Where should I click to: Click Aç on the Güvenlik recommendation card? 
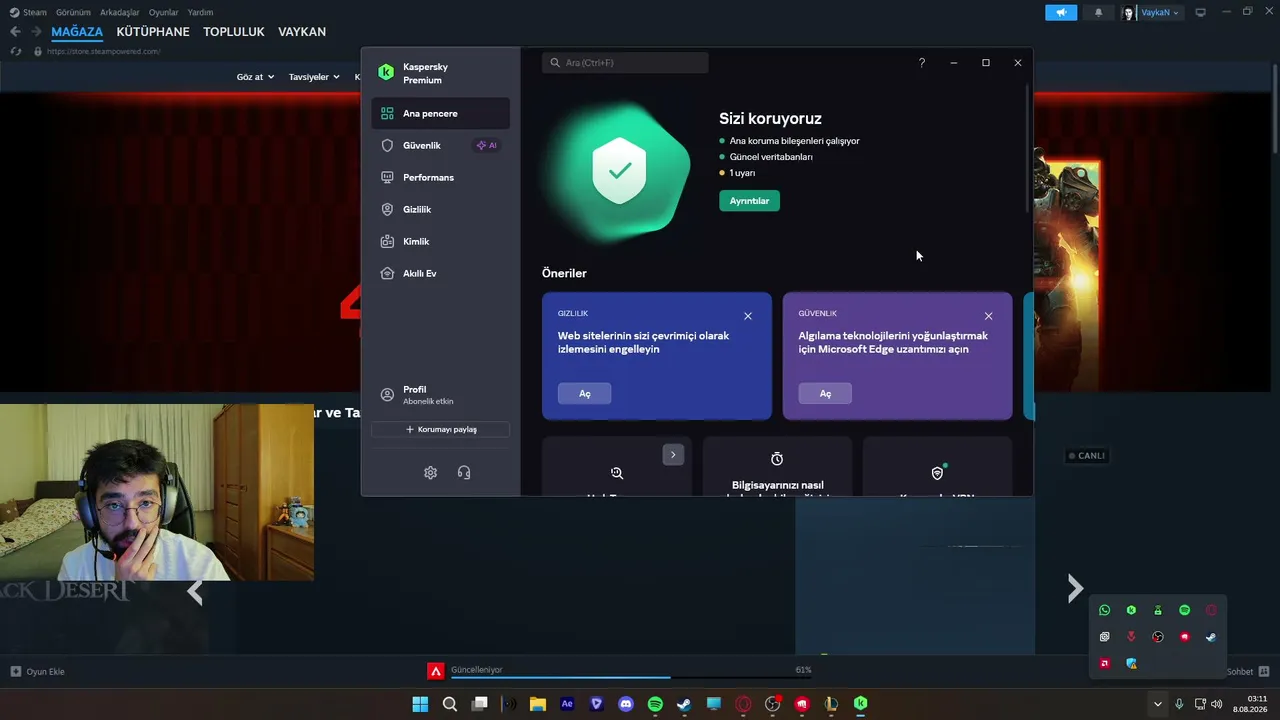click(825, 394)
